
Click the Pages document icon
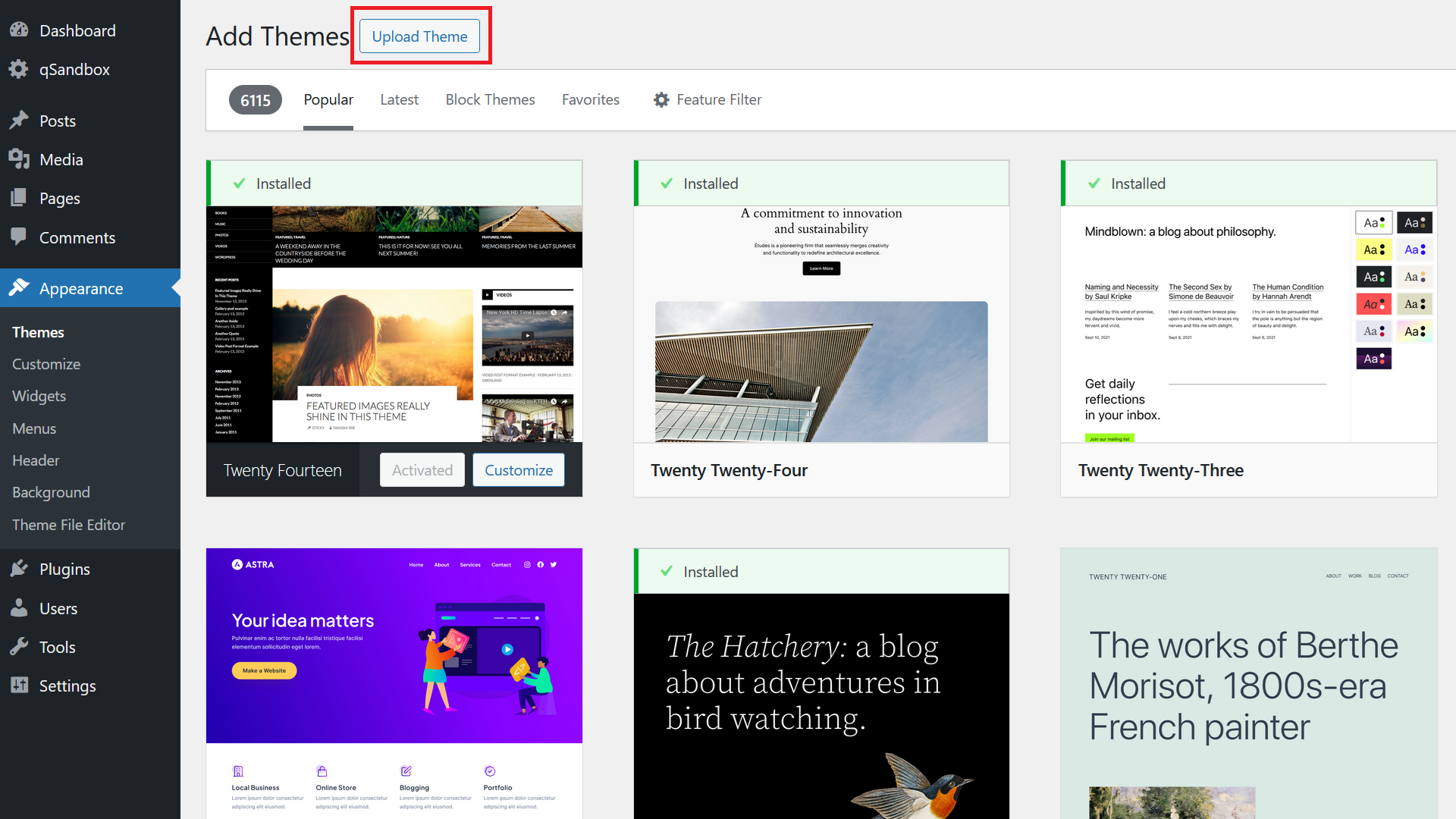[19, 198]
